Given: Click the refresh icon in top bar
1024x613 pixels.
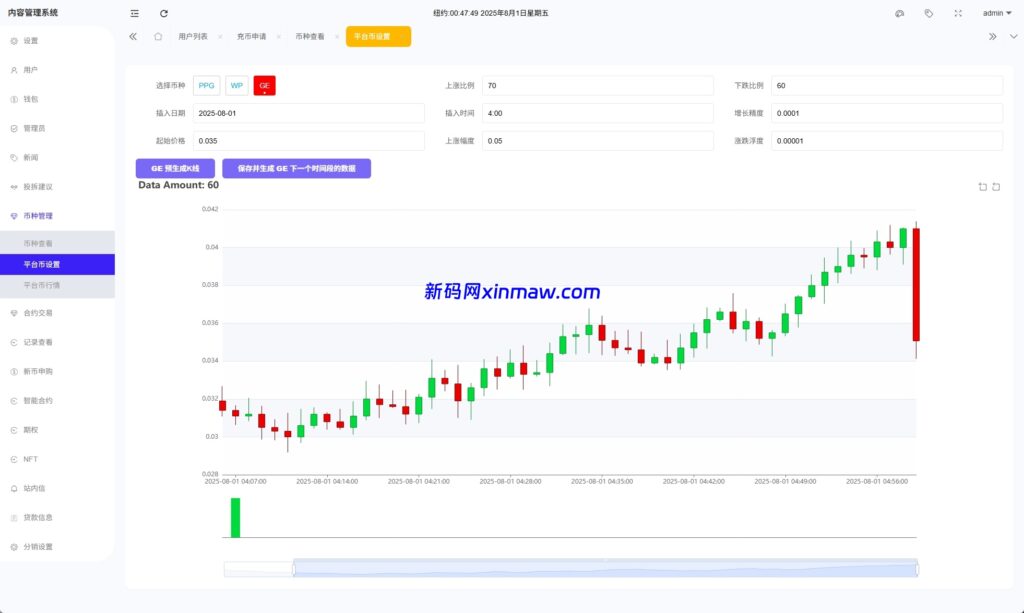Looking at the screenshot, I should tap(164, 13).
